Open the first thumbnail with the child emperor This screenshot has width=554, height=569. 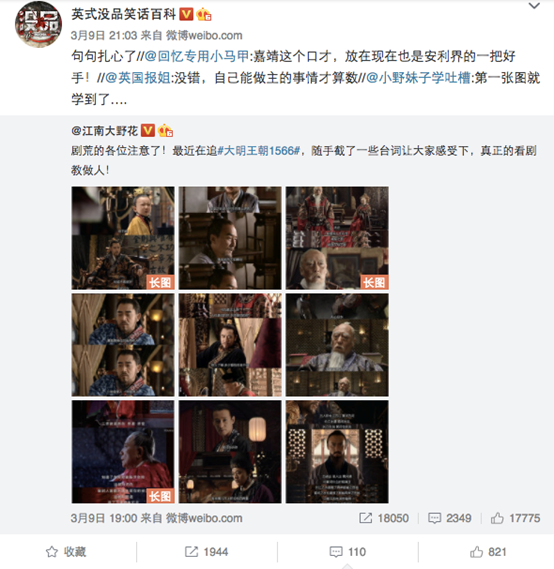click(123, 238)
